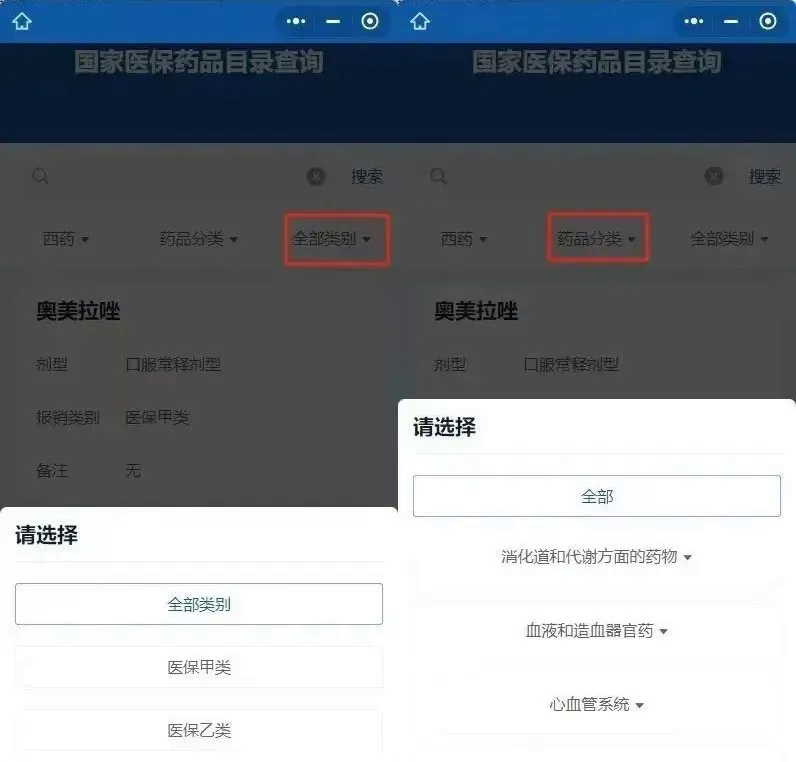Click 请选择 heading in right picker
796x762 pixels.
tap(444, 427)
